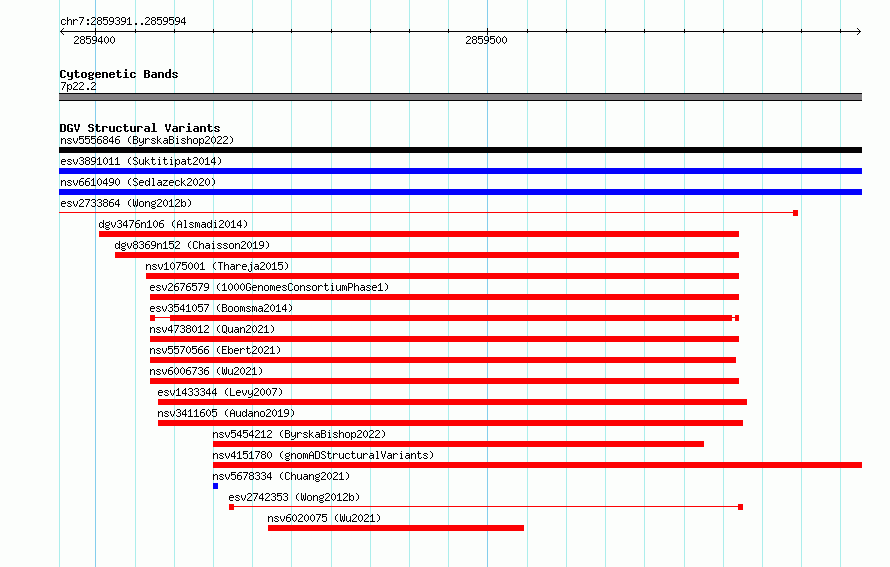
Task: Click the red bar of nsv3411605
Action: pos(450,423)
